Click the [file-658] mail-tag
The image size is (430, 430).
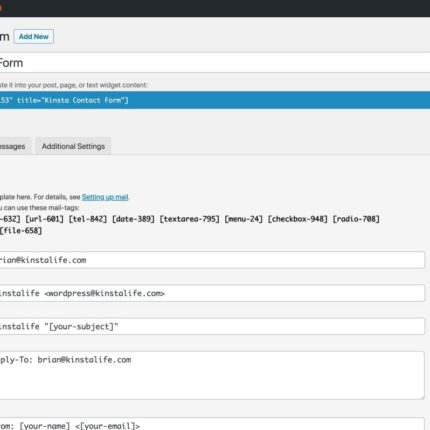(x=21, y=231)
